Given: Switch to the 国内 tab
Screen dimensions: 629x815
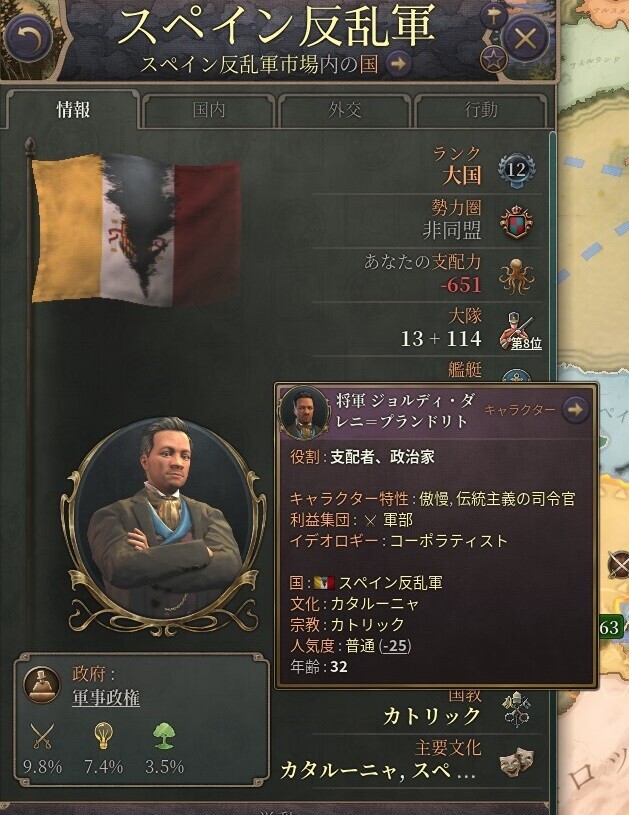Looking at the screenshot, I should pos(208,110).
